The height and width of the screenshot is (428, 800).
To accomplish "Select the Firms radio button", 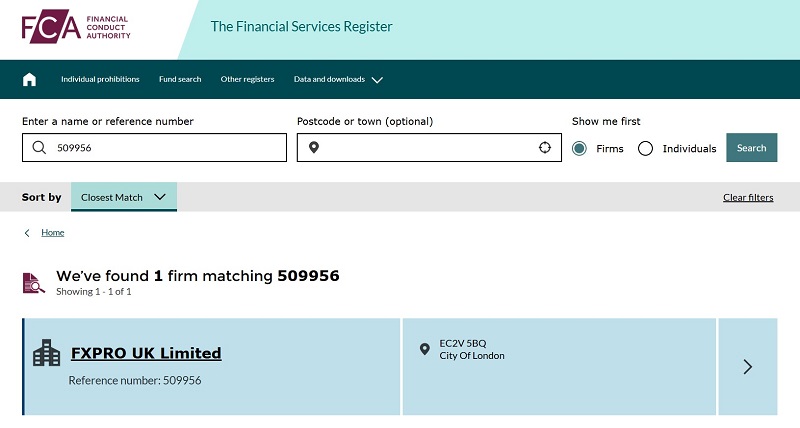I will pyautogui.click(x=580, y=148).
